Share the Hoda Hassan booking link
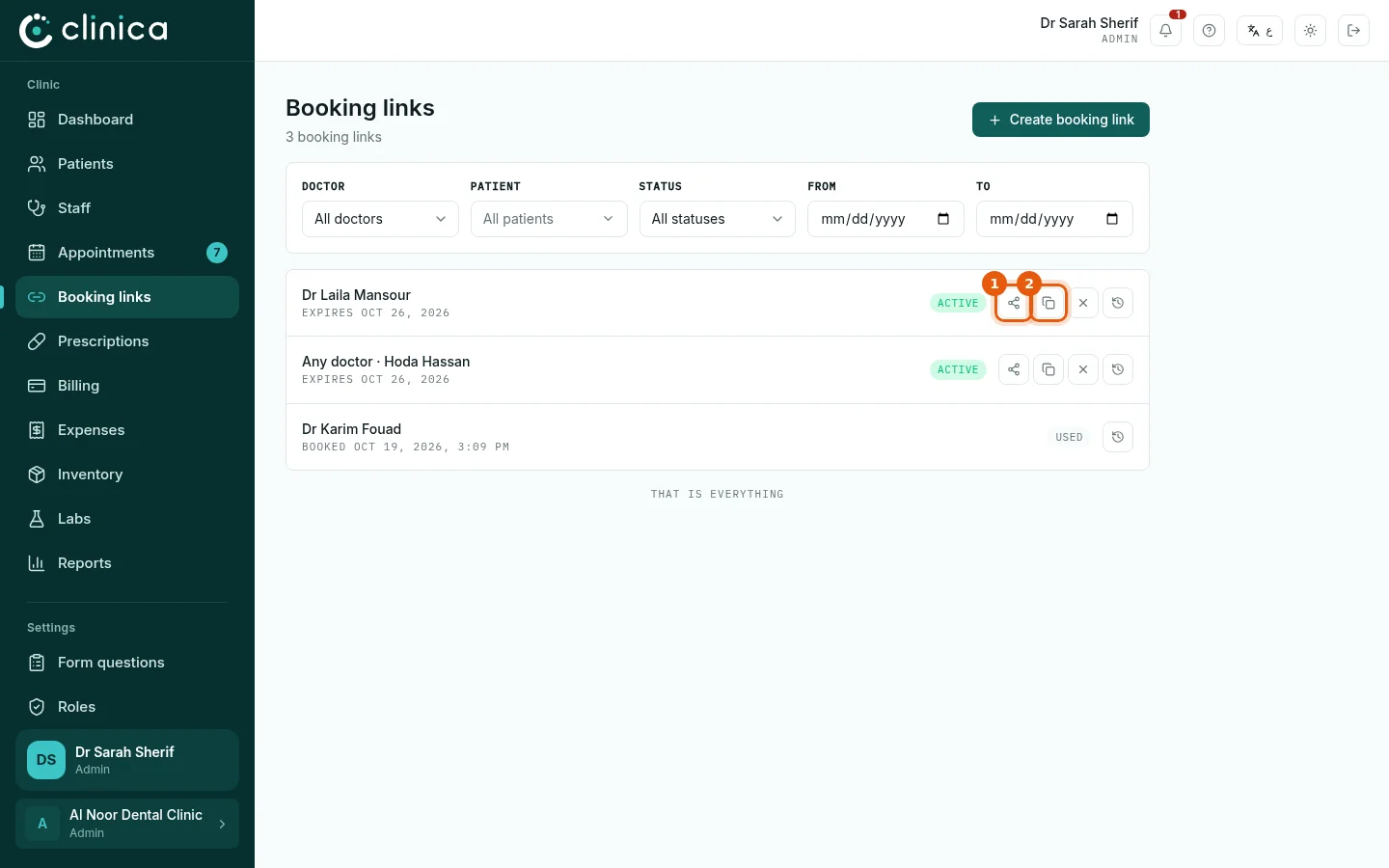1389x868 pixels. pos(1014,369)
